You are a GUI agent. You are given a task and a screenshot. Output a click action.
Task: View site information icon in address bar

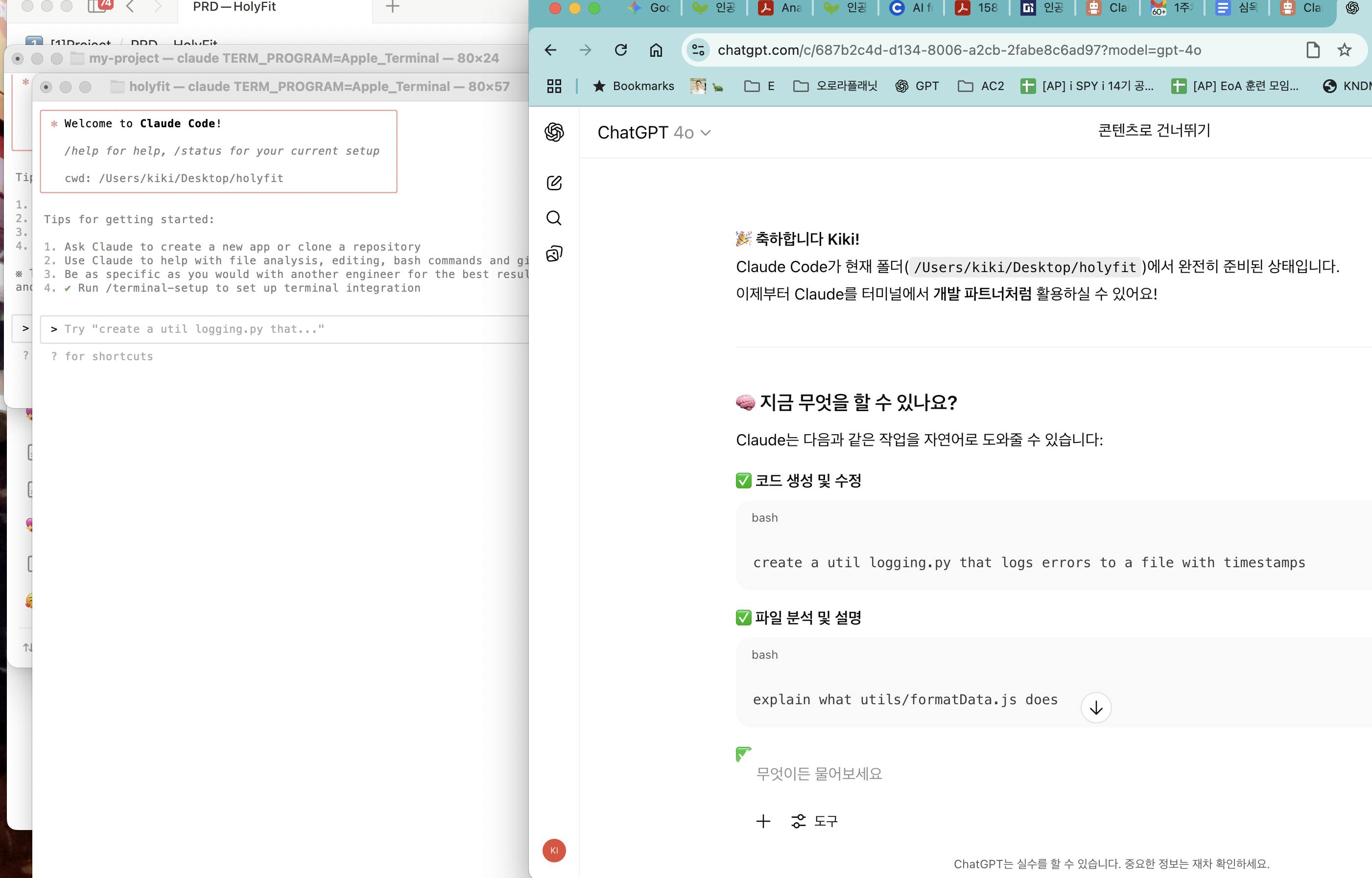(x=698, y=50)
